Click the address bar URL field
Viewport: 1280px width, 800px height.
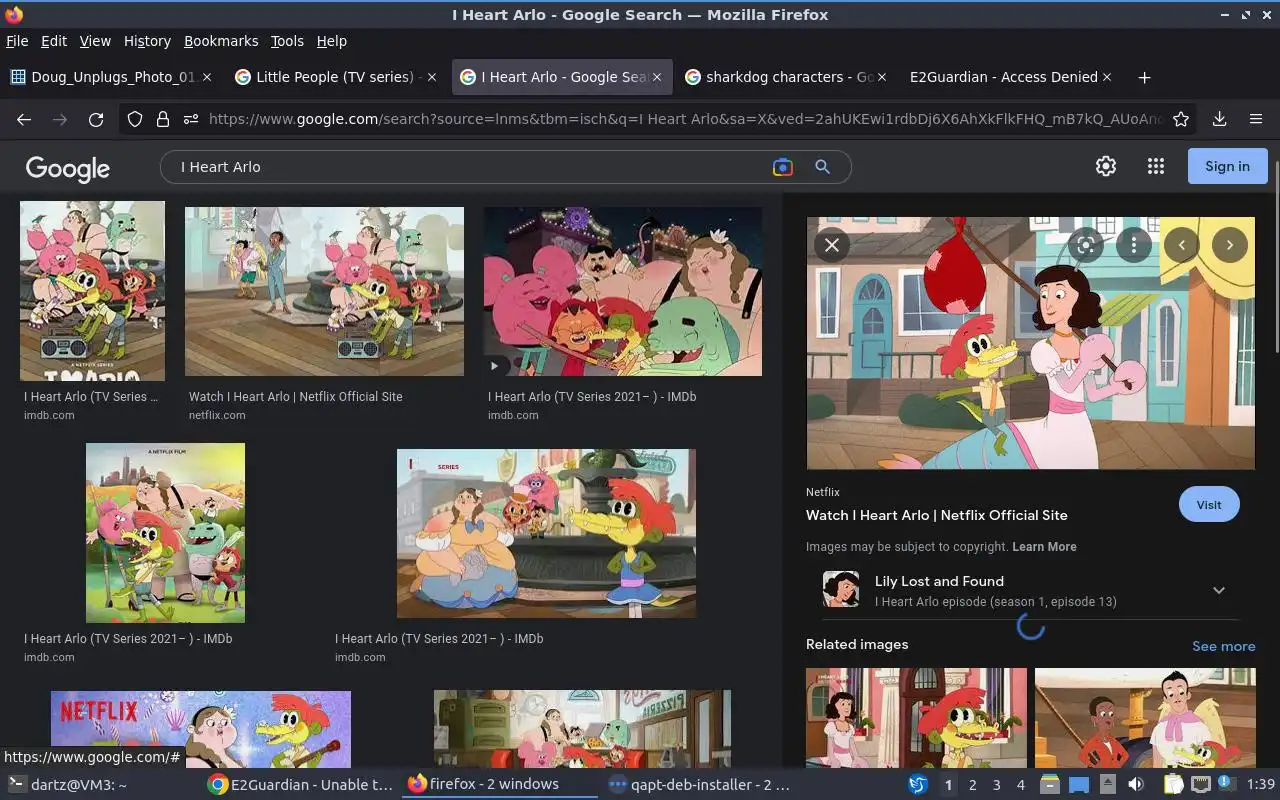[685, 119]
